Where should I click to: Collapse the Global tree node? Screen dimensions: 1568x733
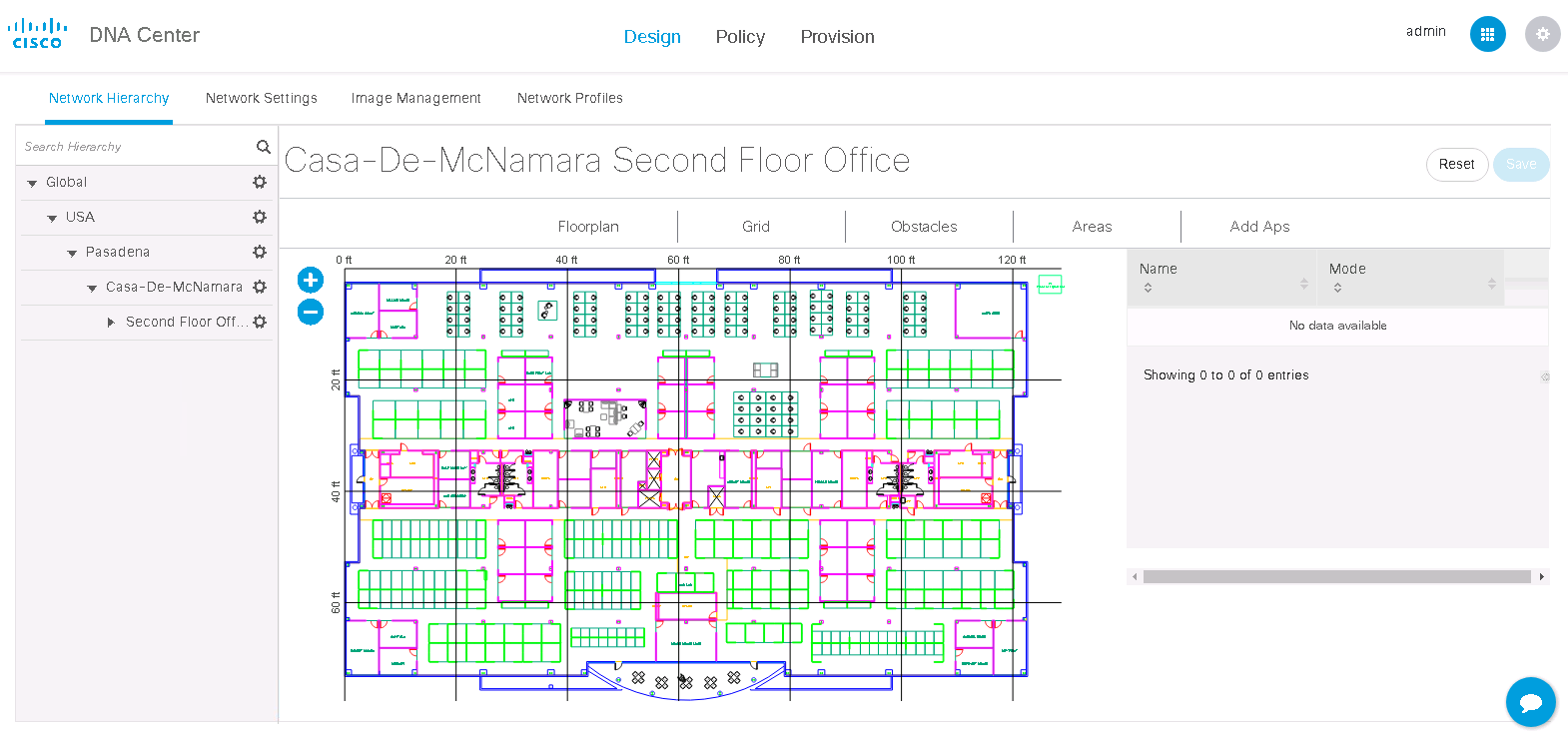tap(32, 184)
